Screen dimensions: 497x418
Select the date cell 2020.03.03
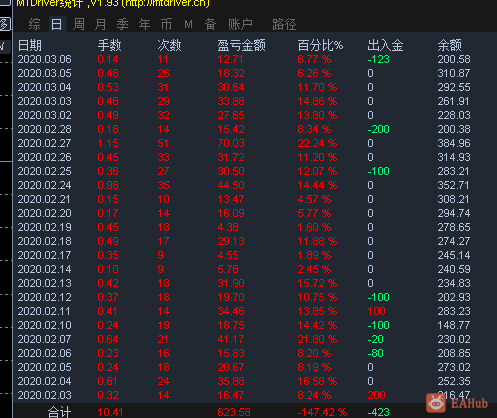44,101
